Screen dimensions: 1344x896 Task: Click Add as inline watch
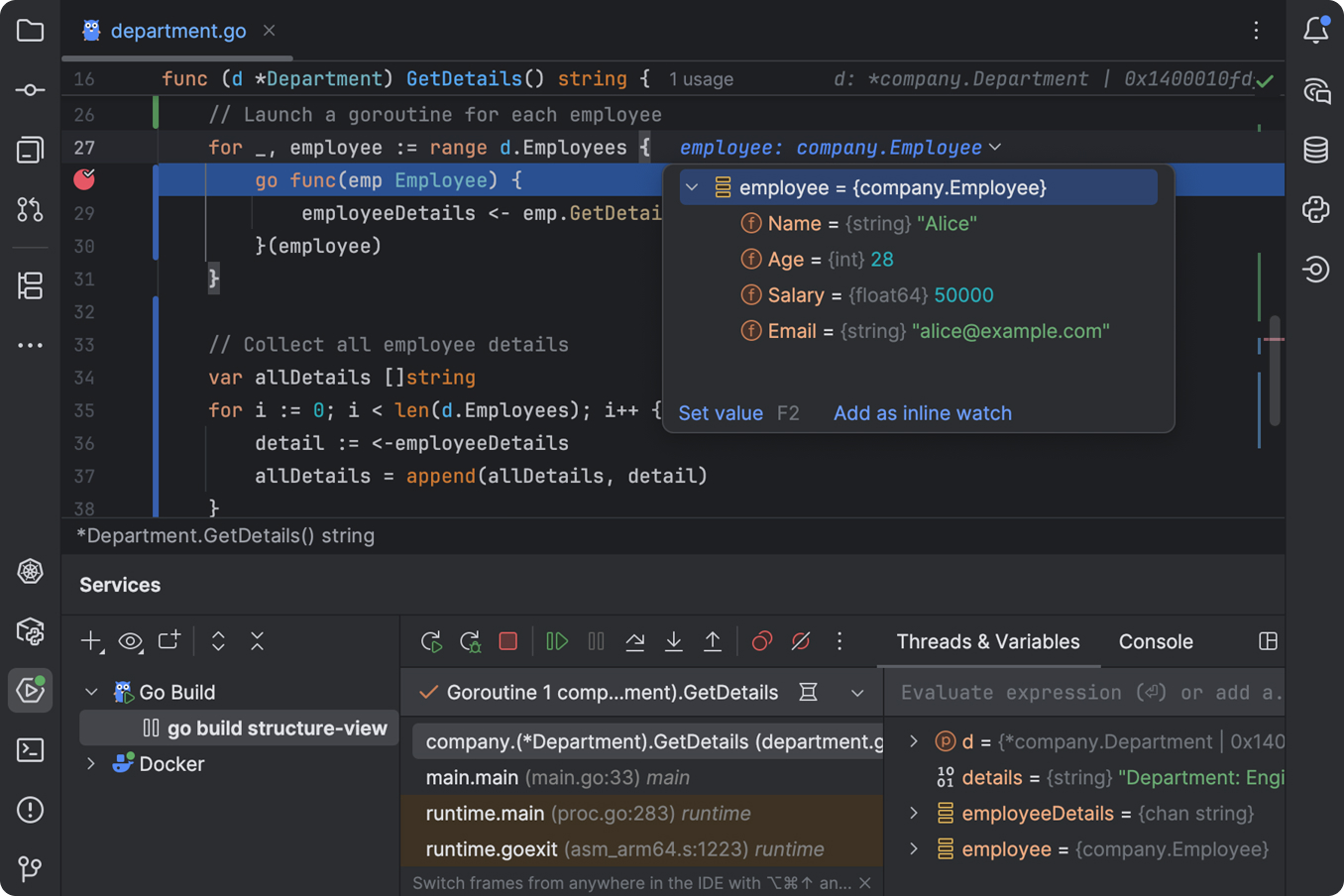pos(922,413)
